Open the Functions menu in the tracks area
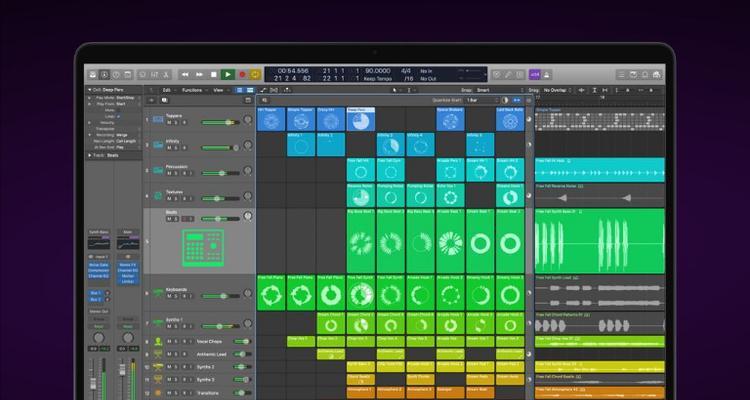750x400 pixels. (194, 90)
